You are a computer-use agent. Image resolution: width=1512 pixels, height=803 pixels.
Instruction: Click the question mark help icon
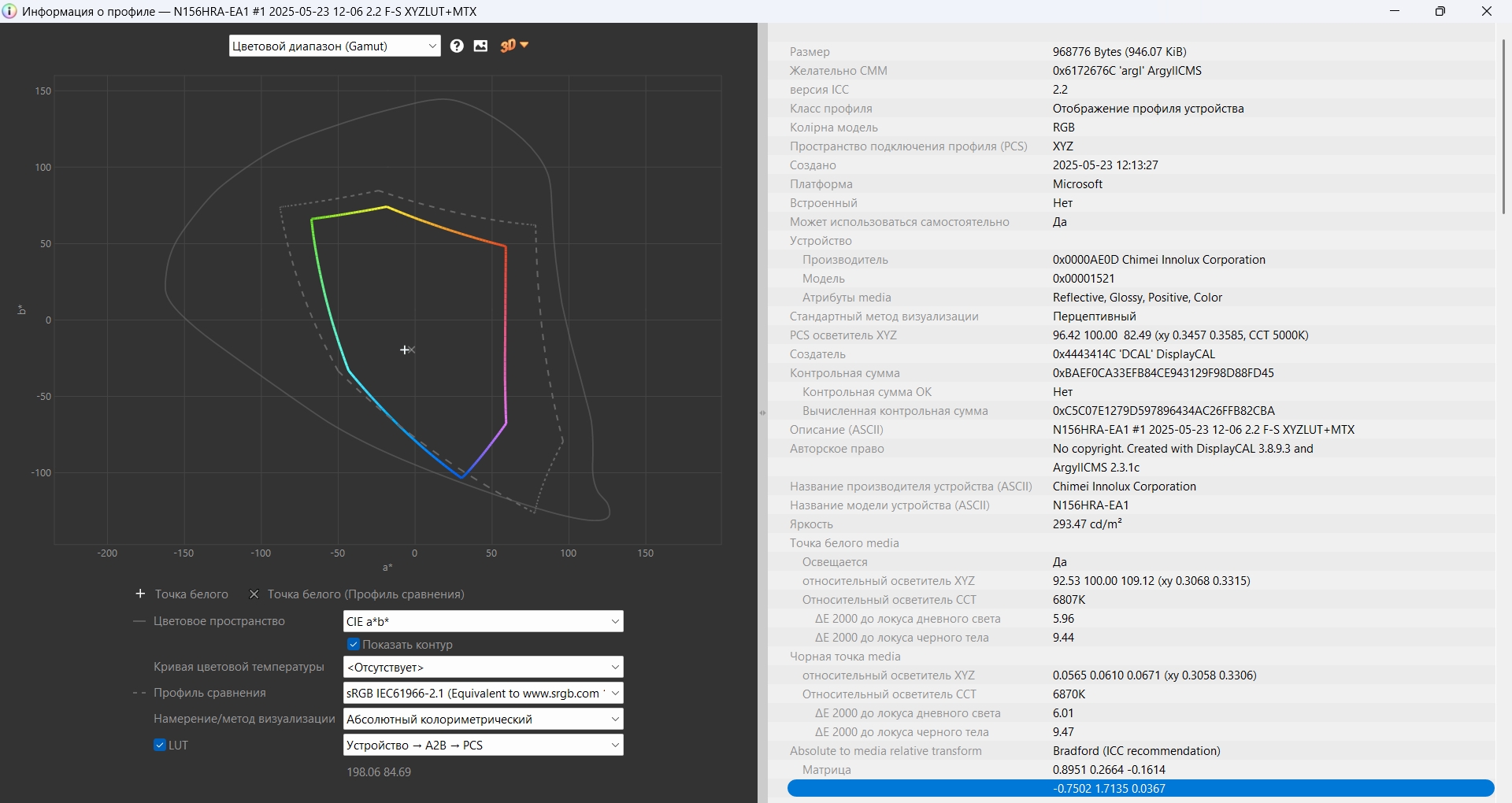[x=457, y=46]
